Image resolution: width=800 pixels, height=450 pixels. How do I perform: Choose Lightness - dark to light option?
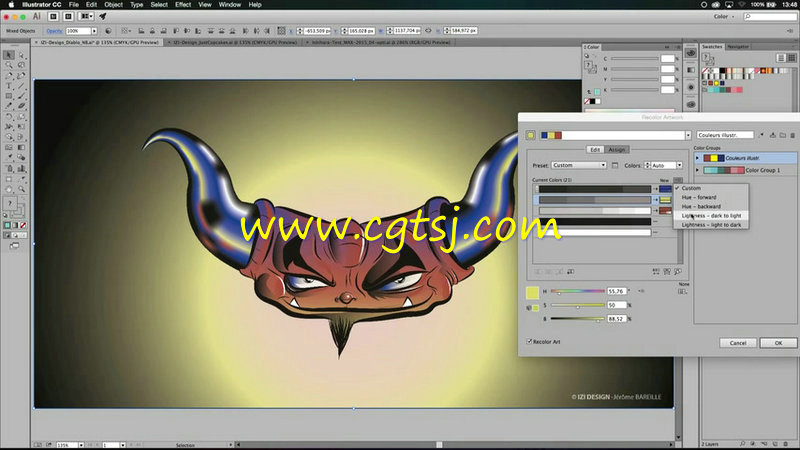pos(711,216)
